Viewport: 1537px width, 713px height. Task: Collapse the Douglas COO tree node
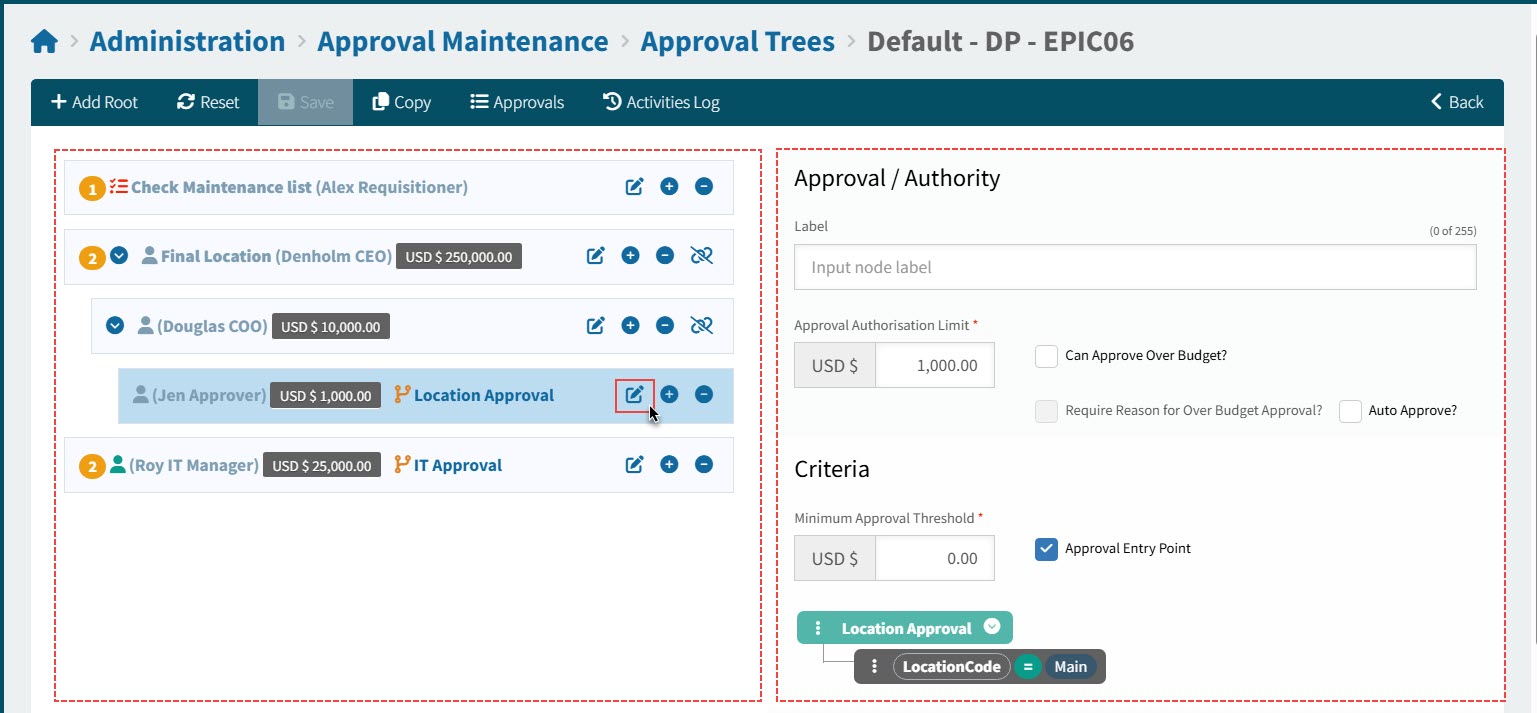[x=115, y=325]
